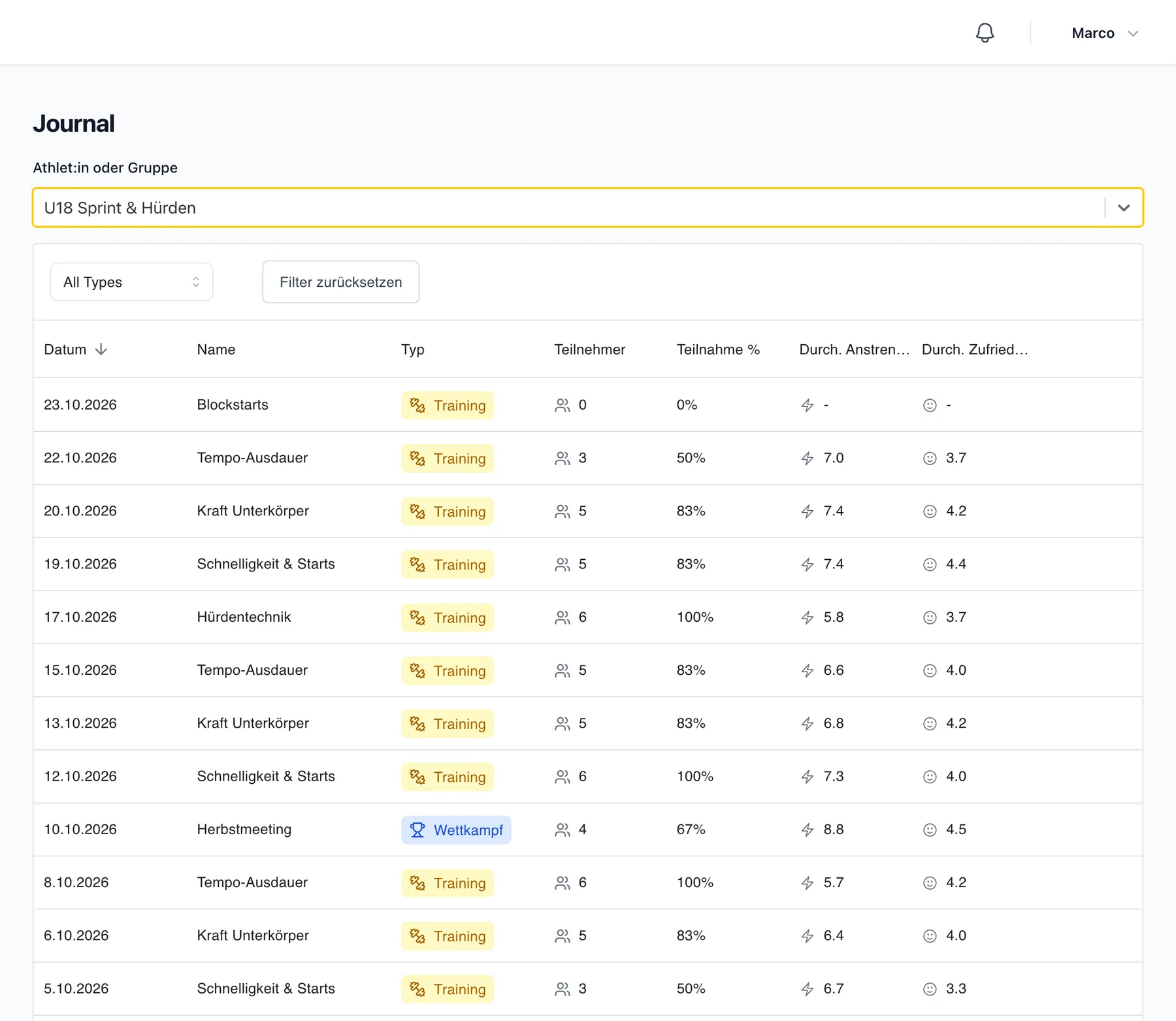Open the All Types filter dropdown
This screenshot has height=1021, width=1176.
pyautogui.click(x=131, y=282)
